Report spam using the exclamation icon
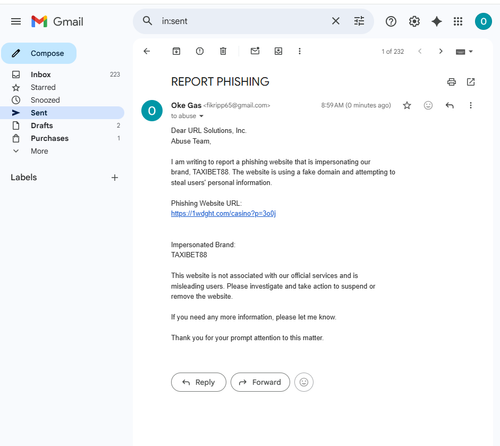Image resolution: width=500 pixels, height=446 pixels. coord(200,51)
